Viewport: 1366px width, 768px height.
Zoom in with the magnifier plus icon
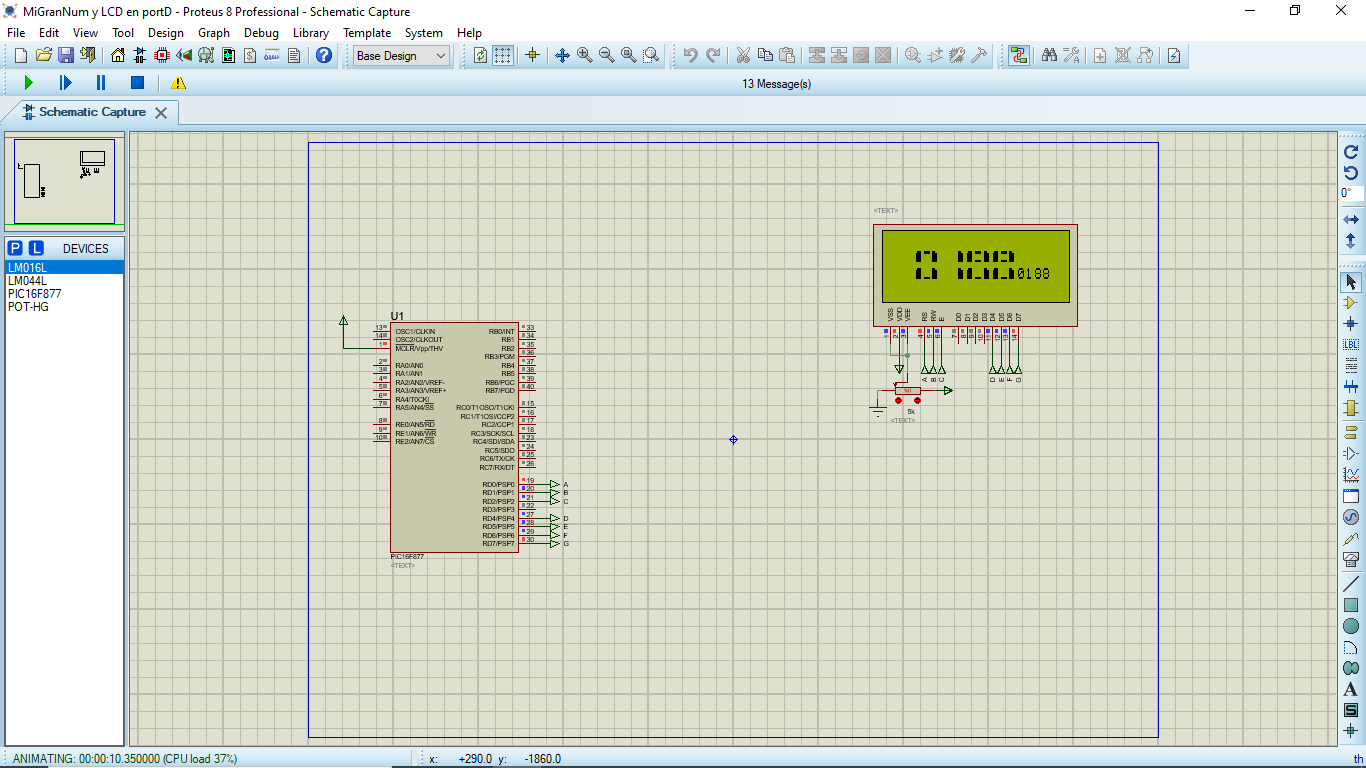584,56
